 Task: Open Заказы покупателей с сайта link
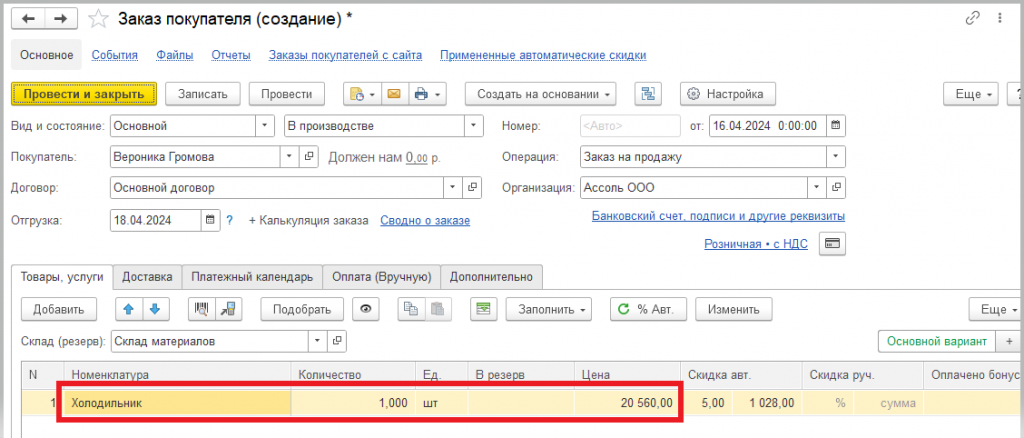coord(345,55)
